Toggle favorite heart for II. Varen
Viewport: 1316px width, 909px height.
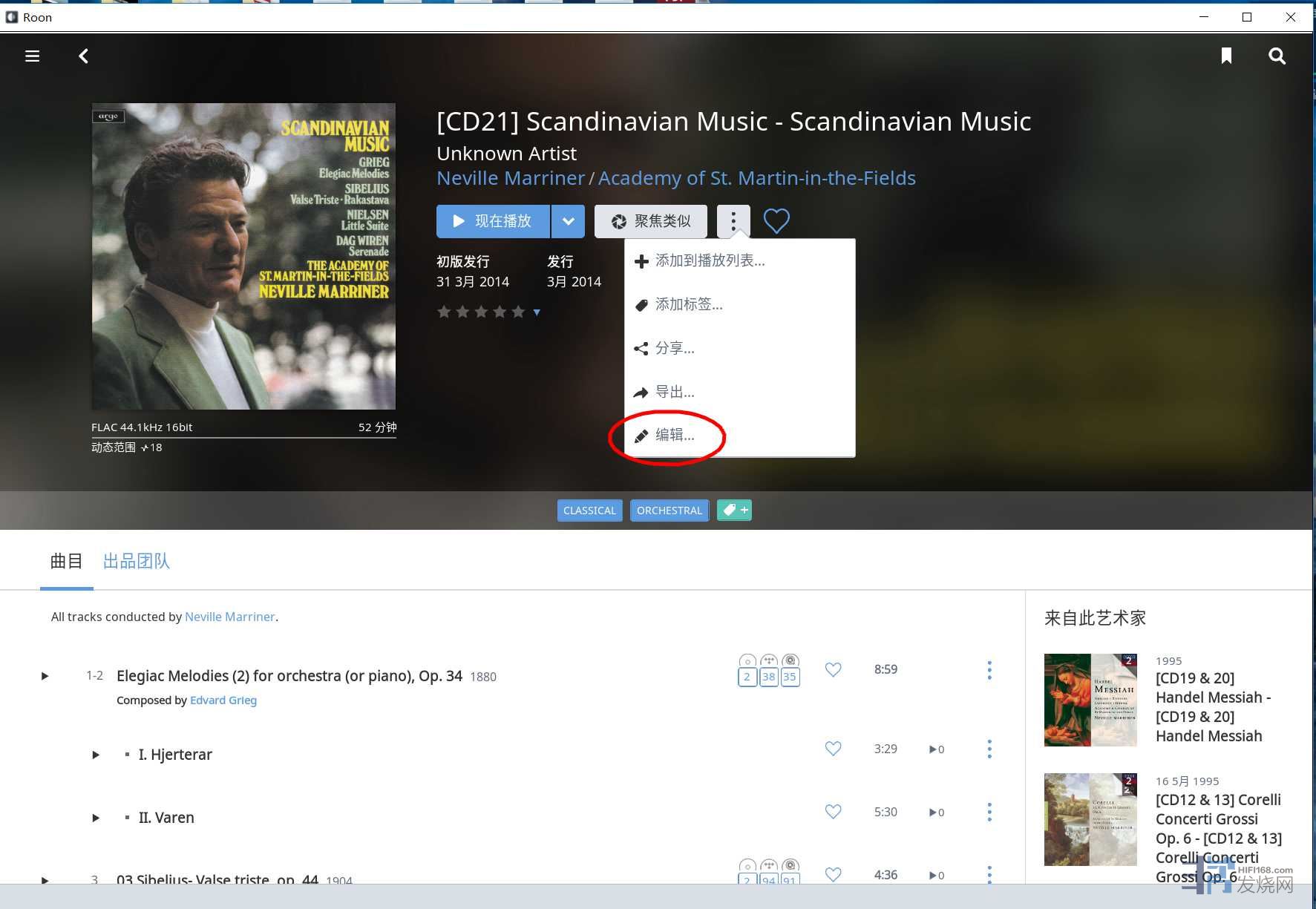point(833,812)
